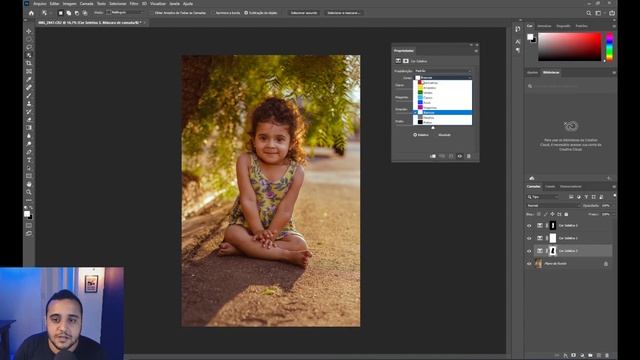This screenshot has height=360, width=640.
Task: Select the Eyedropper tool
Action: [29, 80]
